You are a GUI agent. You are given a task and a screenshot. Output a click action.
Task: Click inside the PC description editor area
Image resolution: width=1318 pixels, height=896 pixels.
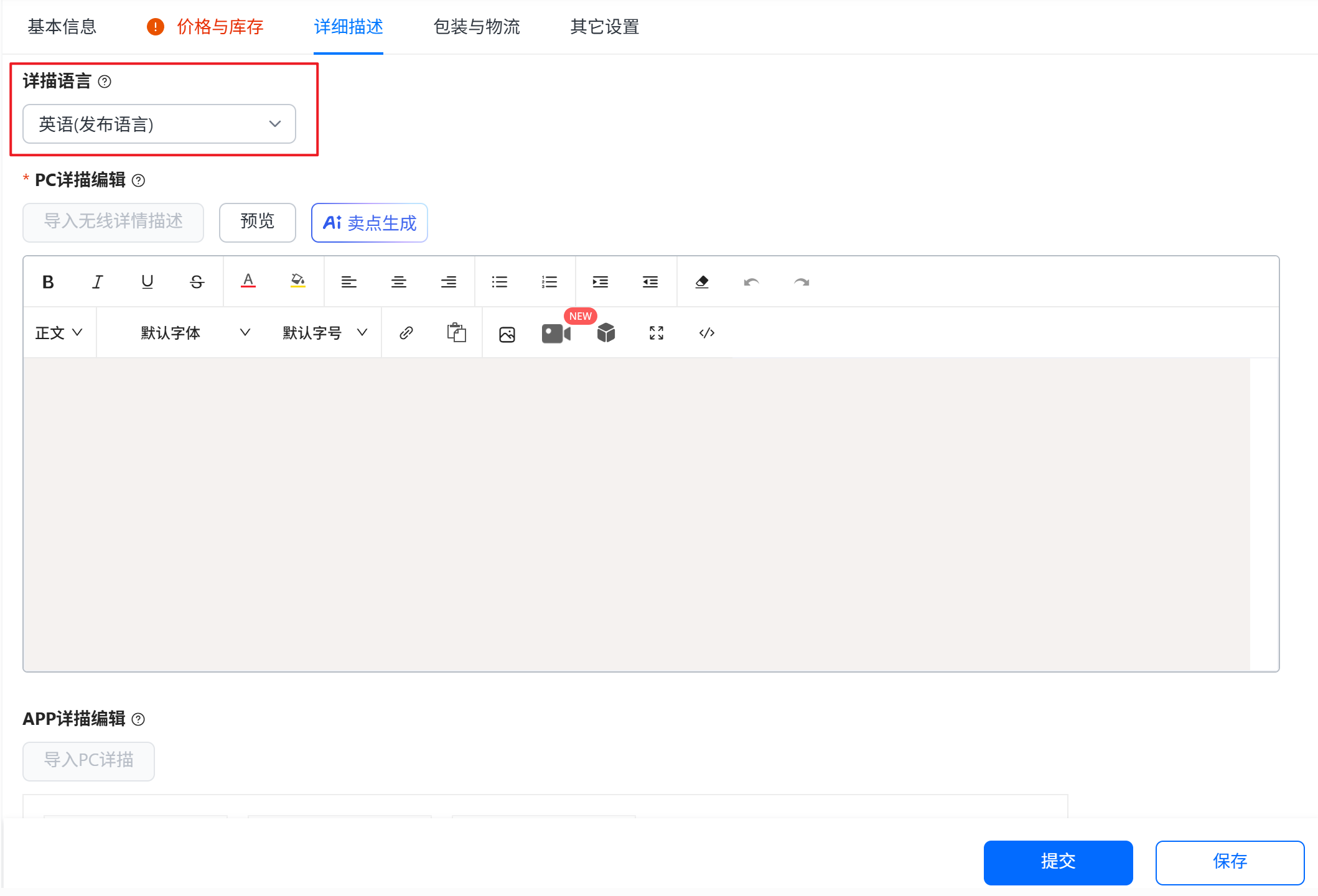(x=635, y=513)
